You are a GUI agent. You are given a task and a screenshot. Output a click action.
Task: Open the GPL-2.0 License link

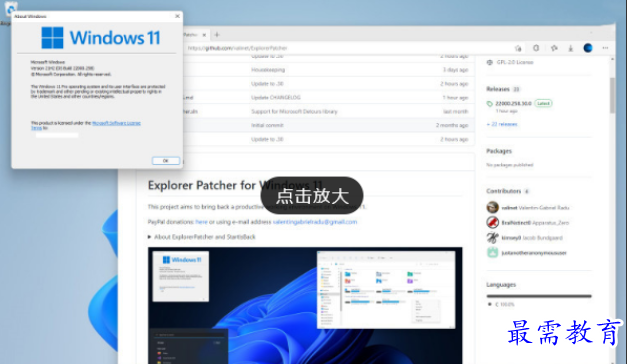(515, 62)
